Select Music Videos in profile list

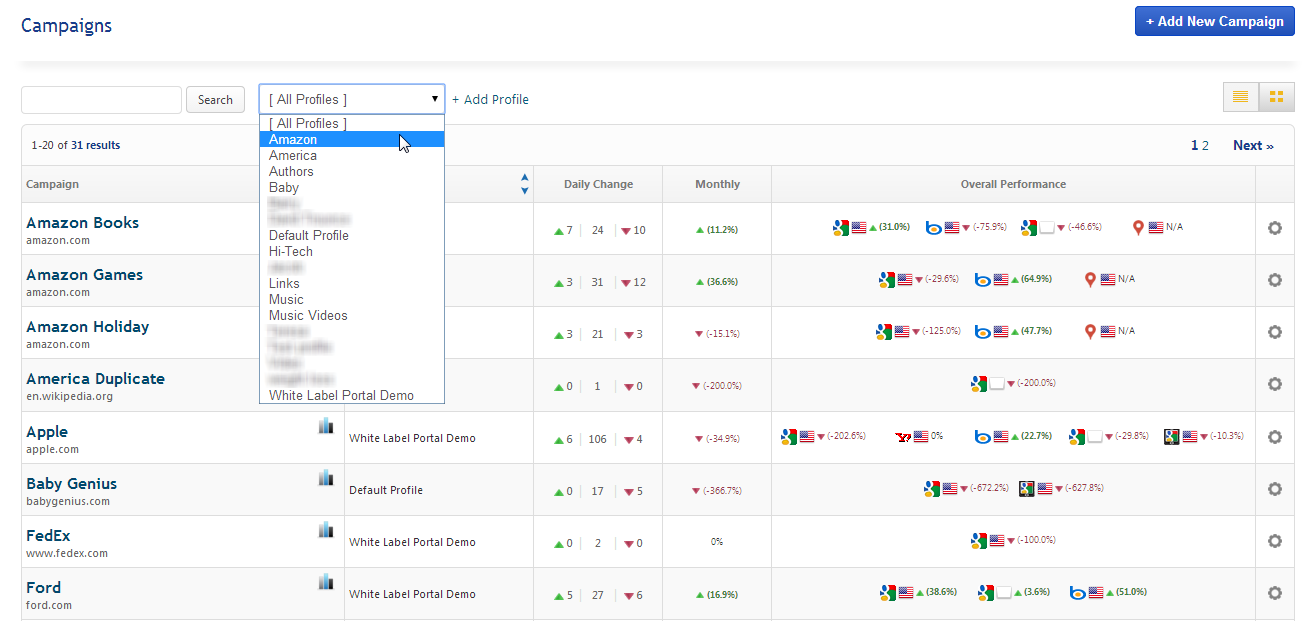308,316
